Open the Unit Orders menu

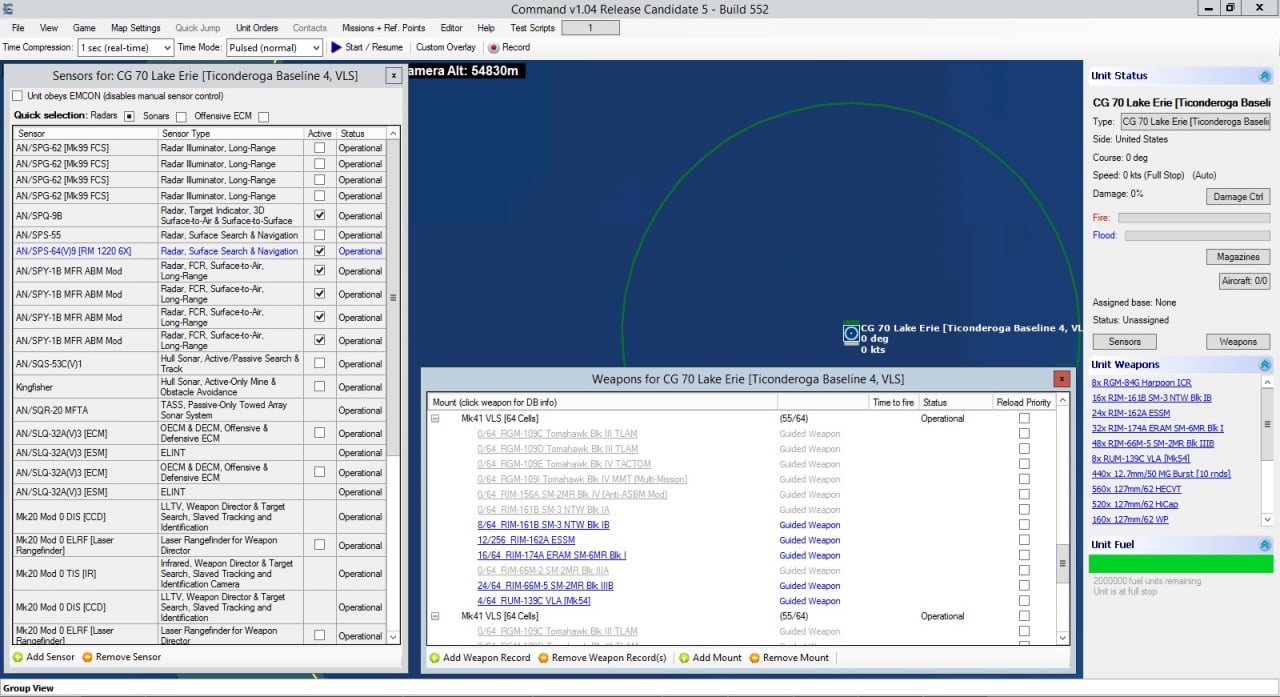(257, 28)
